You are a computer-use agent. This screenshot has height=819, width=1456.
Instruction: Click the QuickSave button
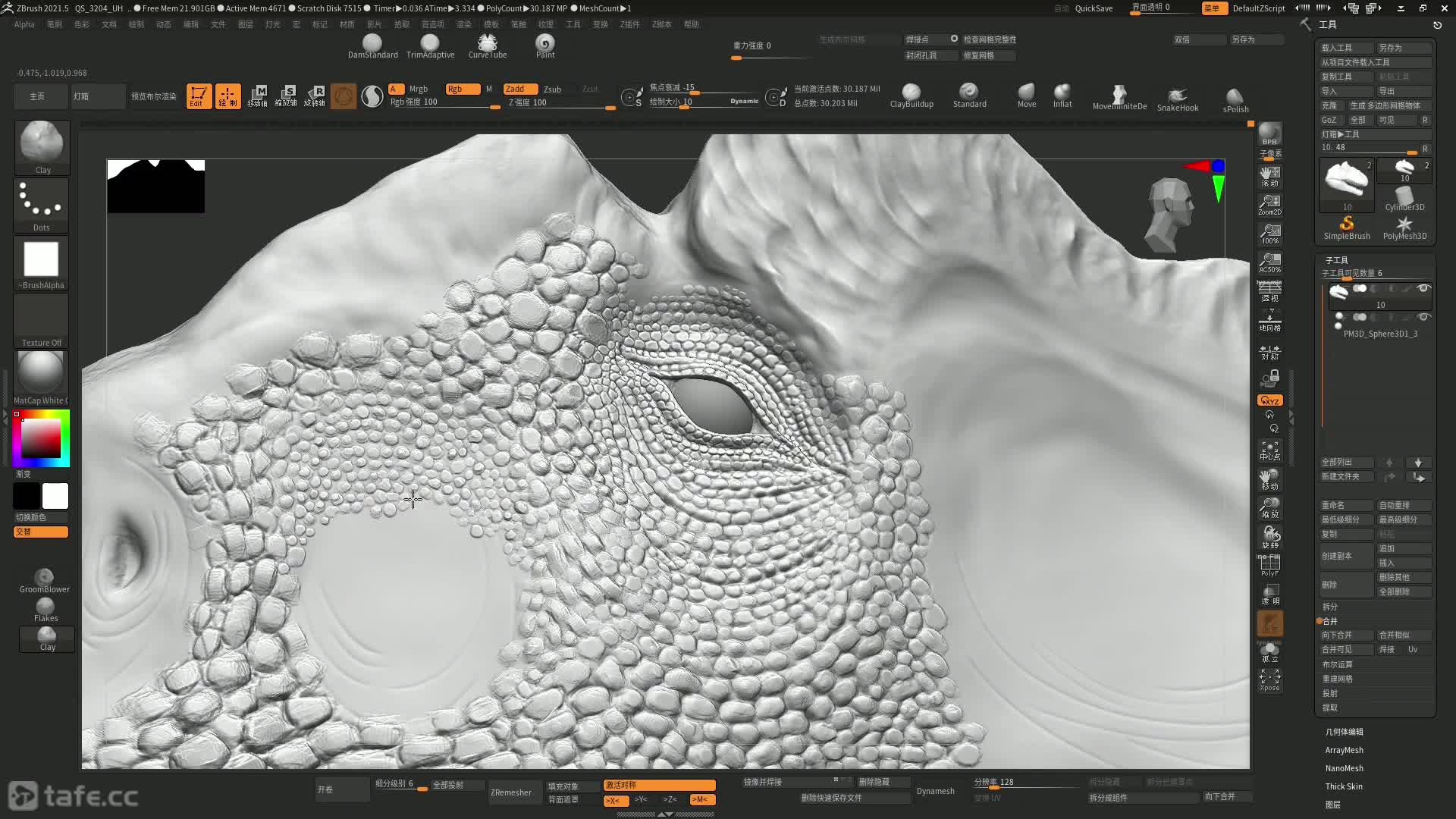[1094, 8]
